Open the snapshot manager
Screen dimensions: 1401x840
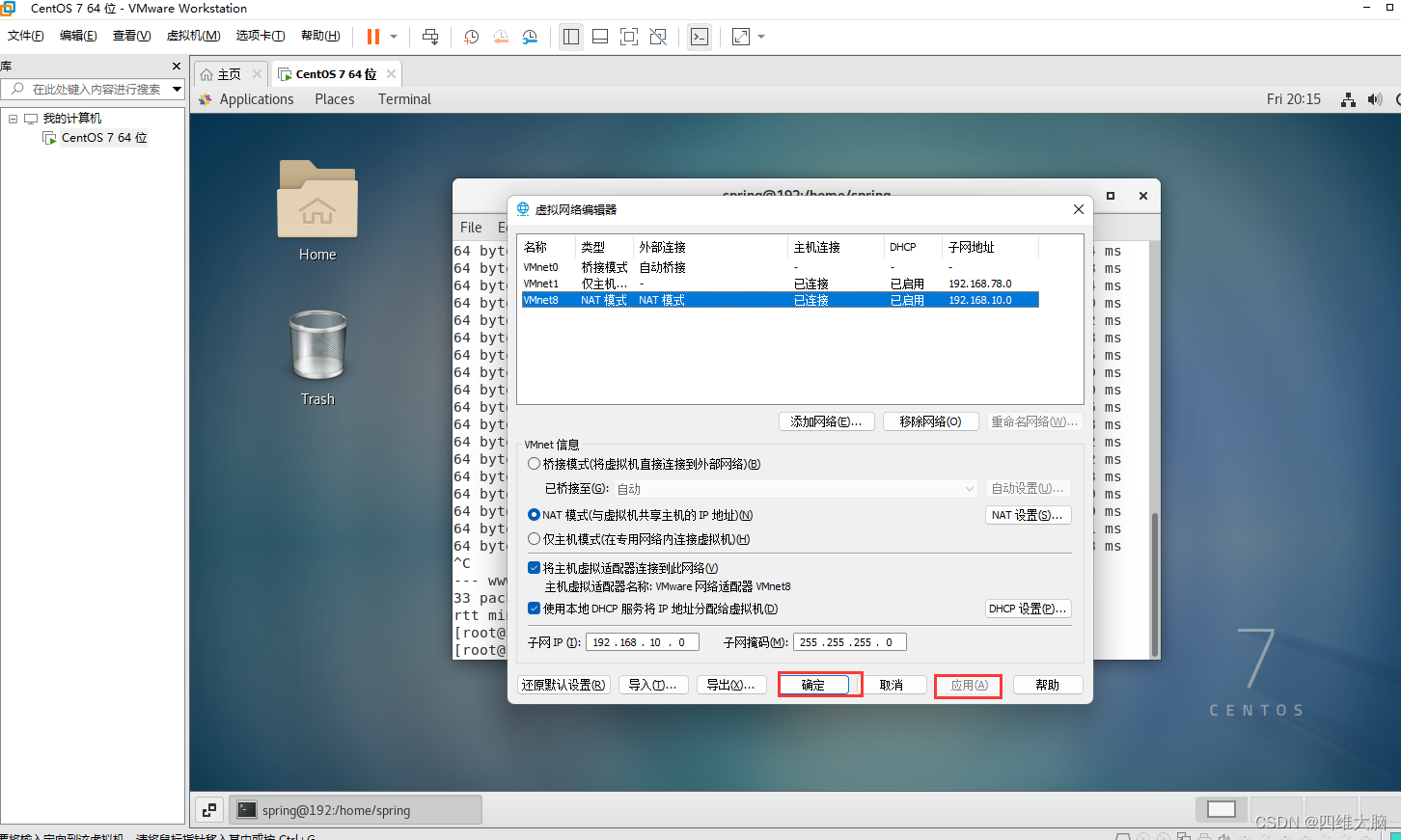[x=530, y=37]
